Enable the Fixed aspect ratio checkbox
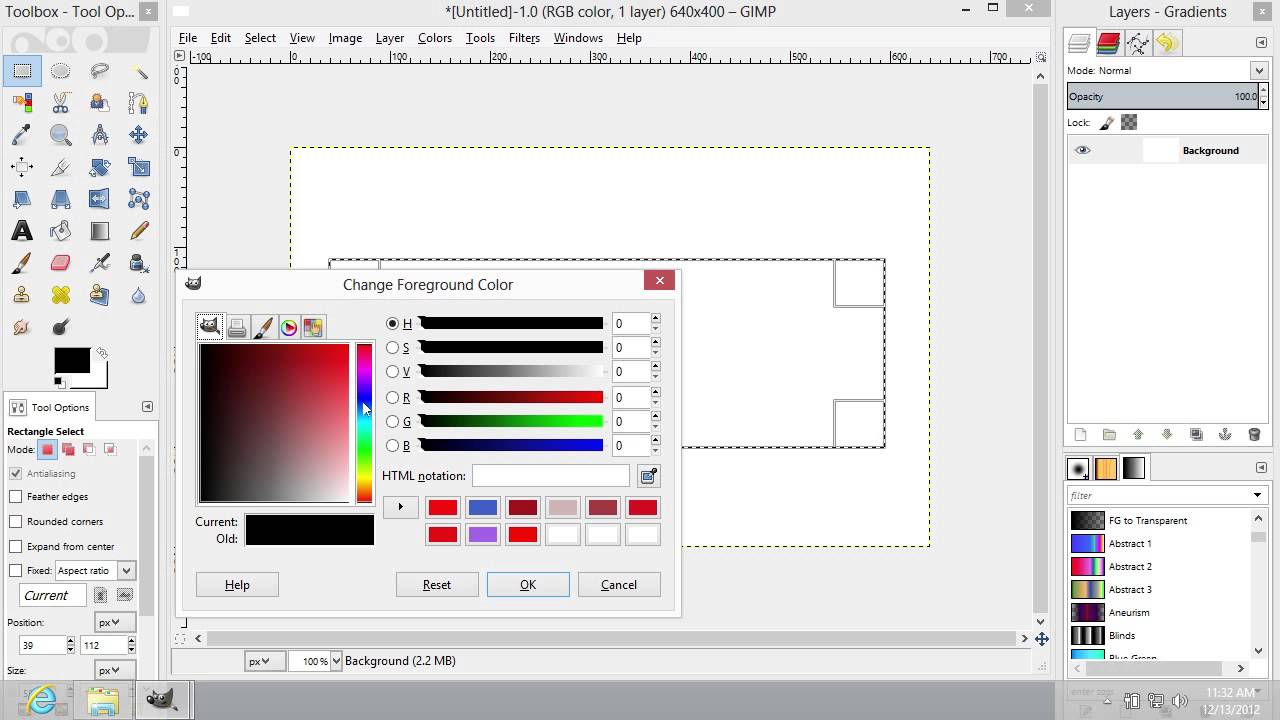 [x=16, y=570]
